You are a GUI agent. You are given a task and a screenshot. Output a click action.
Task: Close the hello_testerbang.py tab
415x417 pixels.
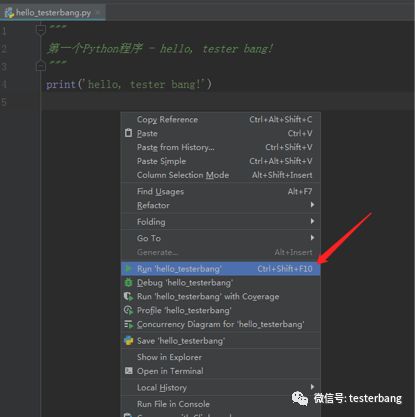98,13
